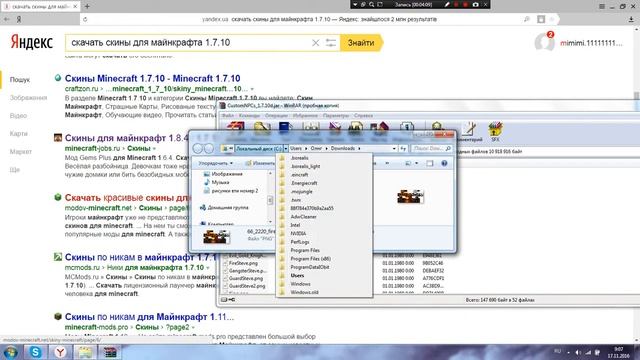
Task: Open WinRAR Избранное menu
Action: [305, 116]
